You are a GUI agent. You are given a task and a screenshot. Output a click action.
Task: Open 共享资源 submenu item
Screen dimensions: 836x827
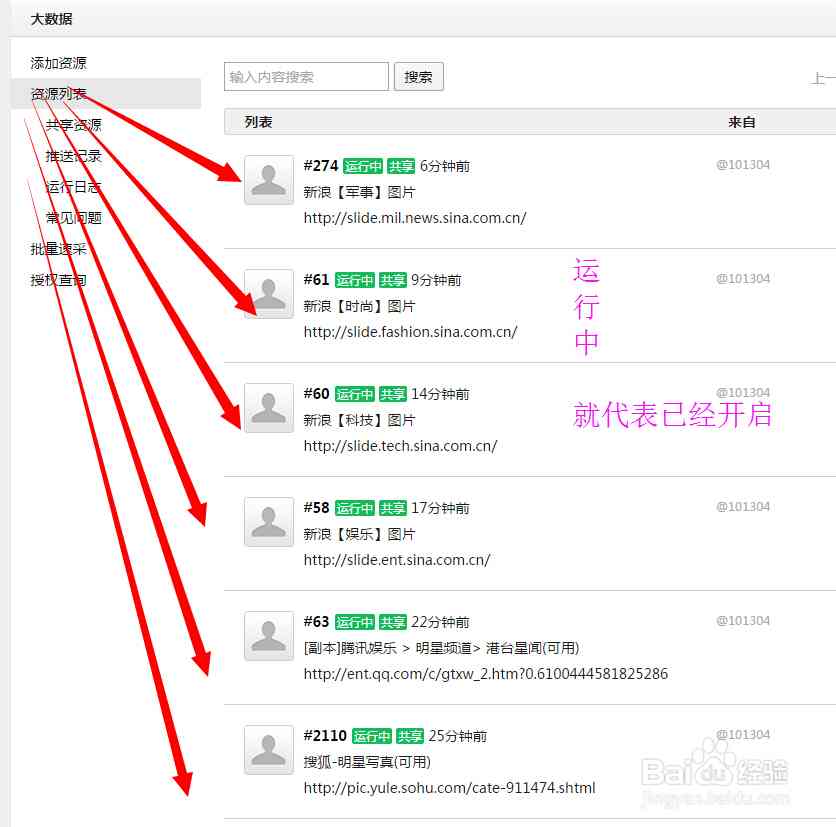[x=73, y=125]
